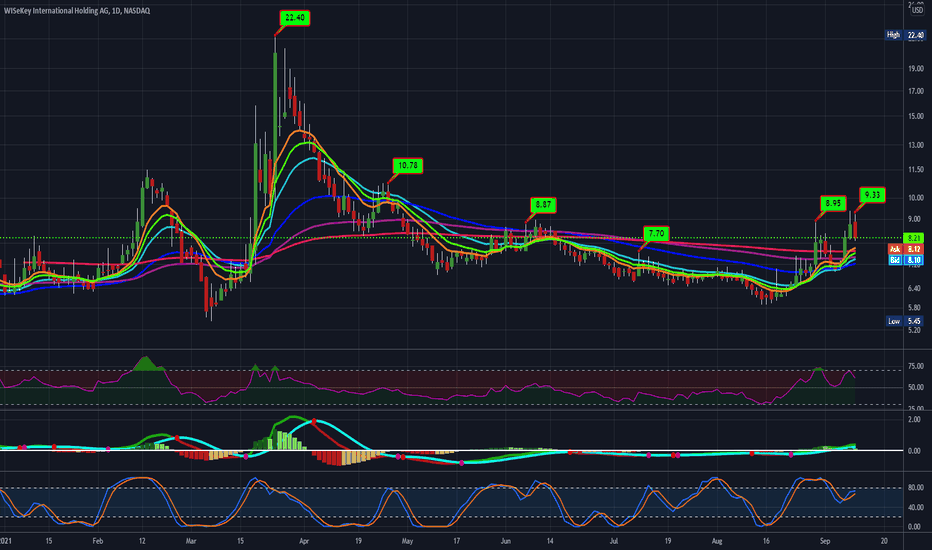Screen dimensions: 932x550
Task: Click 50.00 on the RSI scale
Action: 915,387
